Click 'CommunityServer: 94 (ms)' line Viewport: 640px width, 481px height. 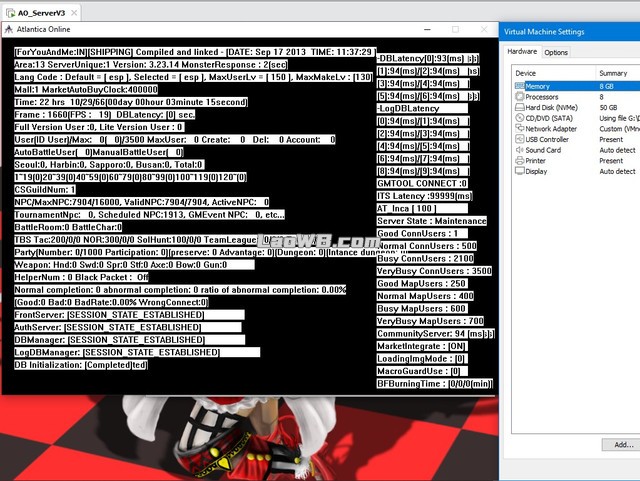click(x=436, y=334)
